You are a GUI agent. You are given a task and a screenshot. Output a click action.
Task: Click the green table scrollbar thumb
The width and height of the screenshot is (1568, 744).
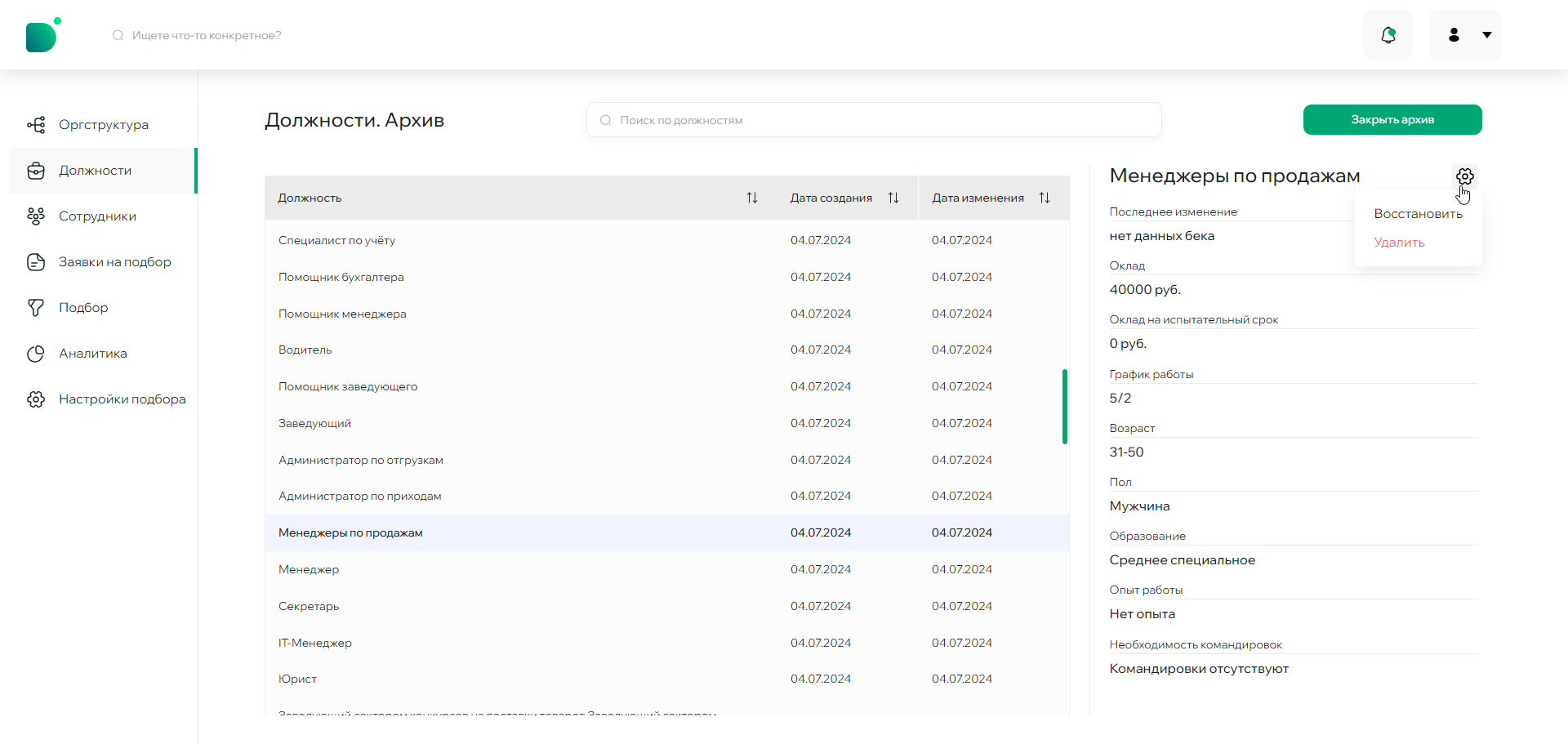(1065, 407)
